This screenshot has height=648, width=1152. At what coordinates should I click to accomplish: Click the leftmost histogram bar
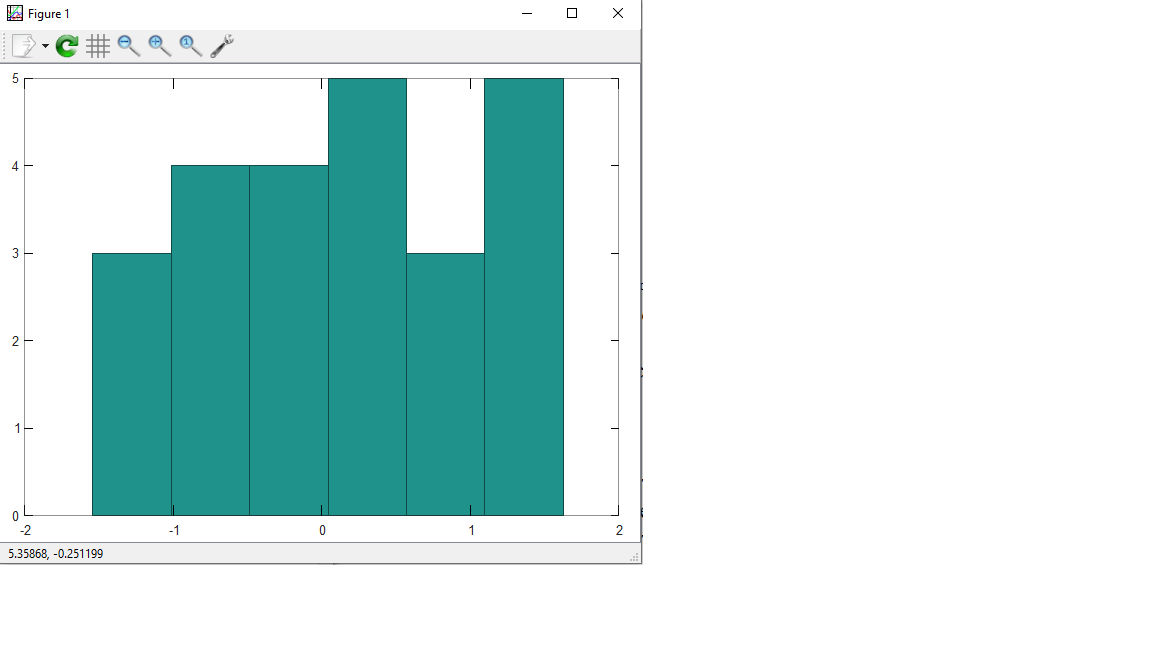click(131, 384)
